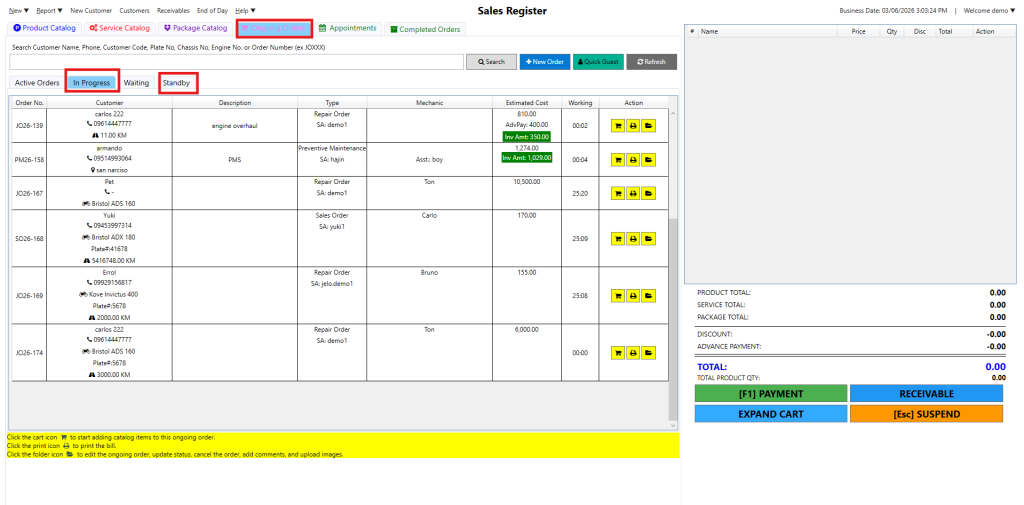This screenshot has height=505, width=1024.
Task: Print the bill for order PM26-158
Action: (x=633, y=159)
